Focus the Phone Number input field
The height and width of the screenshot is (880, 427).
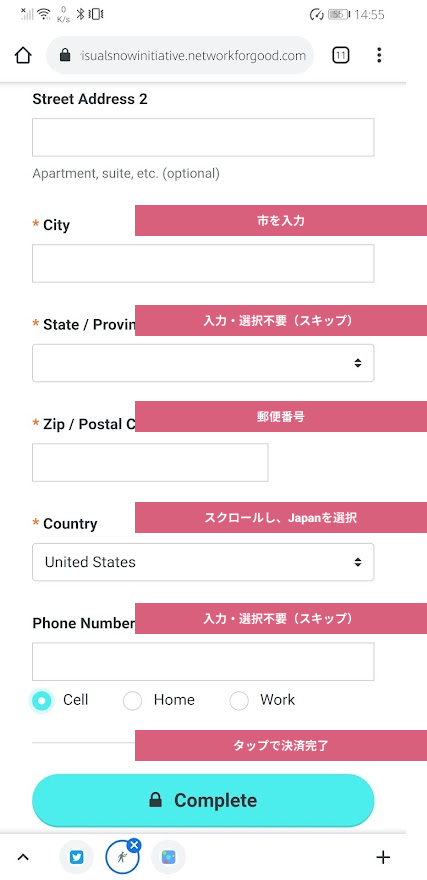click(x=203, y=662)
